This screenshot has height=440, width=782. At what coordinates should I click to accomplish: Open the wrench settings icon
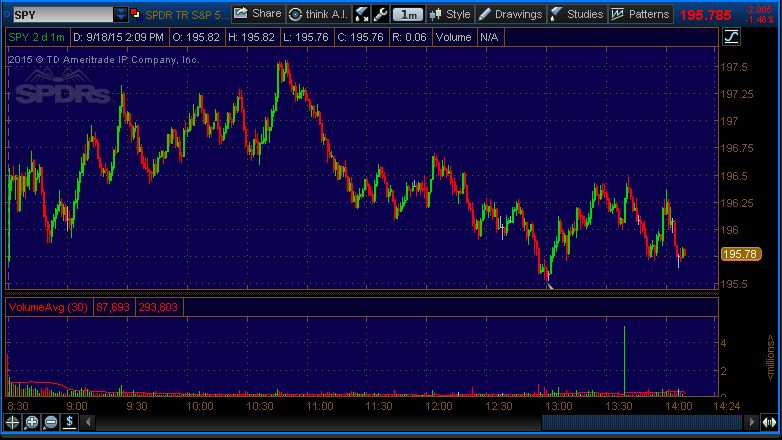[x=379, y=14]
